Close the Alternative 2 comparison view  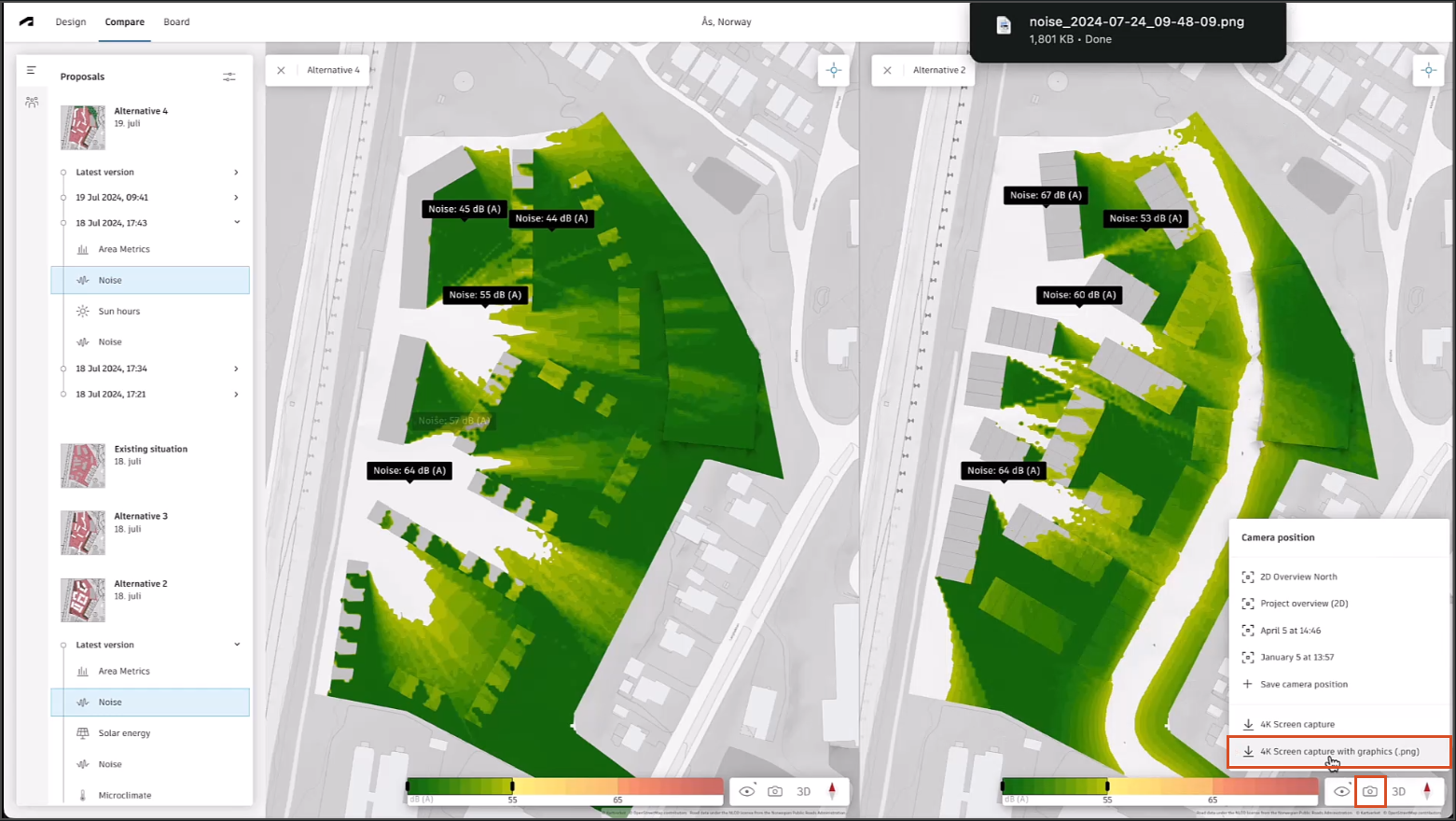[887, 70]
